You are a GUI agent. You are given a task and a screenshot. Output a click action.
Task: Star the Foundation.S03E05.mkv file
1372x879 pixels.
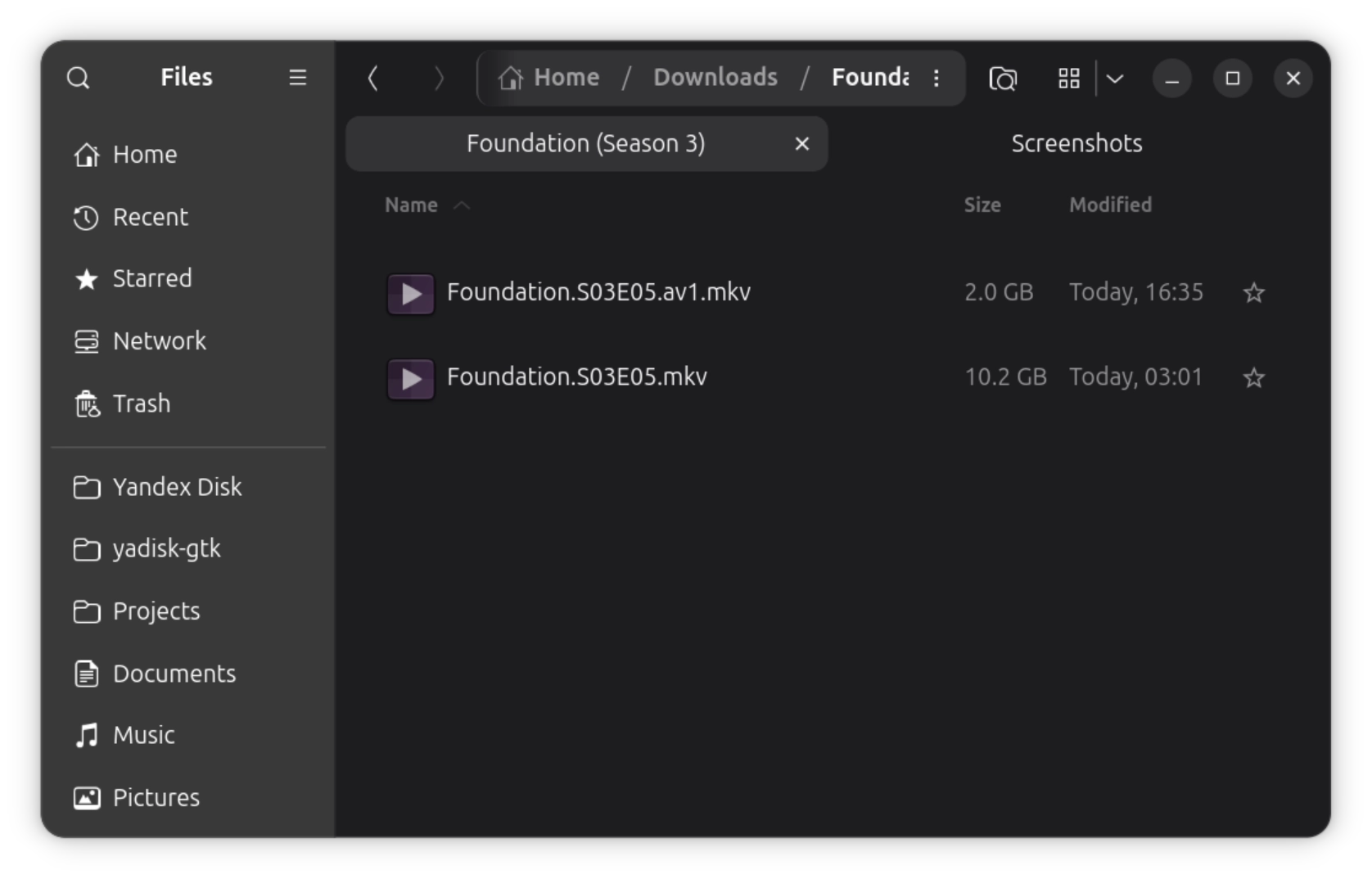point(1253,377)
